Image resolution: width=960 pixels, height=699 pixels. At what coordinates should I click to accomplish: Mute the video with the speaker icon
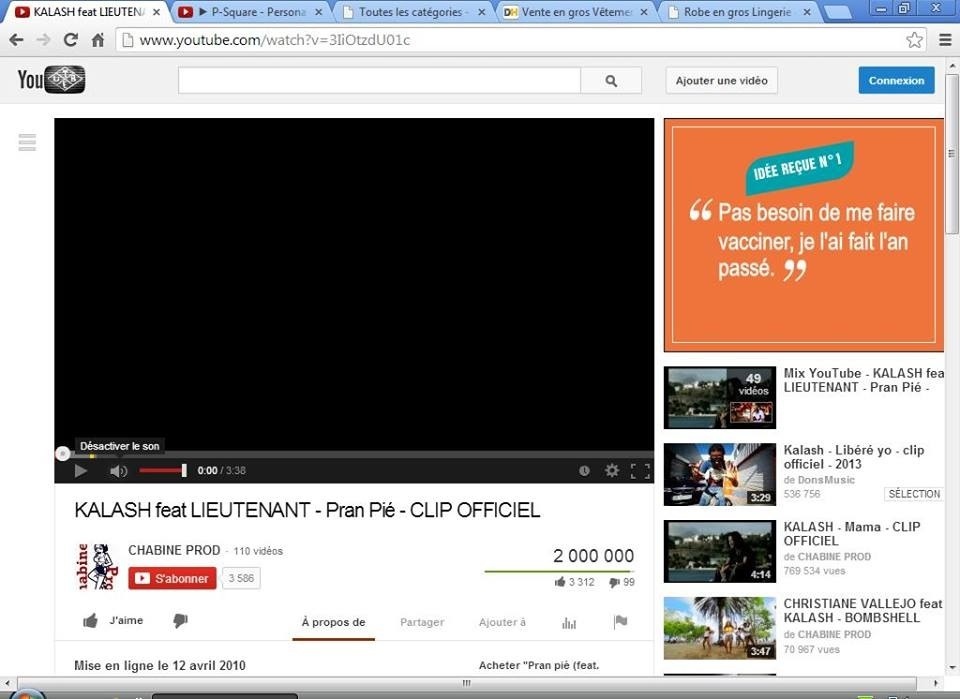tap(119, 471)
